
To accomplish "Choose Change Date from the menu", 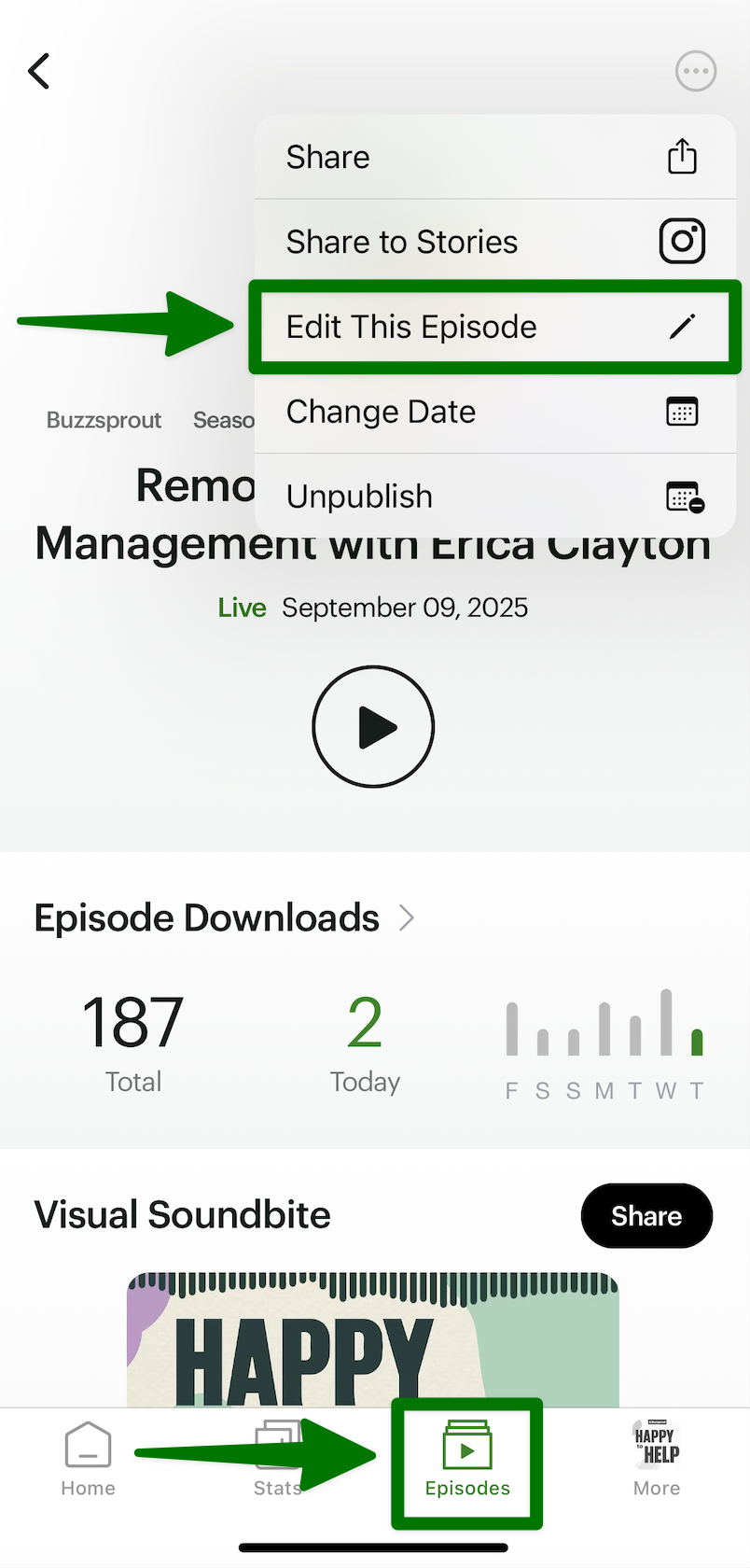I will pos(381,412).
